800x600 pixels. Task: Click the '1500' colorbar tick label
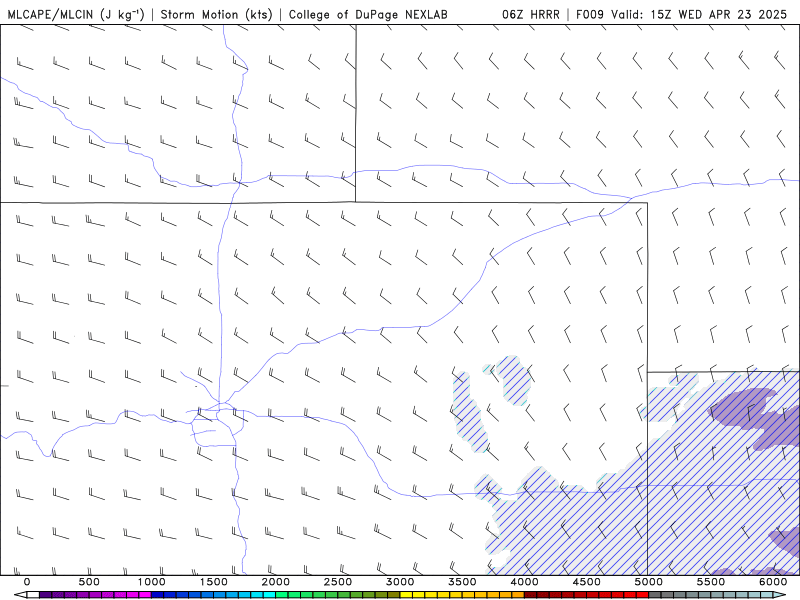tap(214, 582)
